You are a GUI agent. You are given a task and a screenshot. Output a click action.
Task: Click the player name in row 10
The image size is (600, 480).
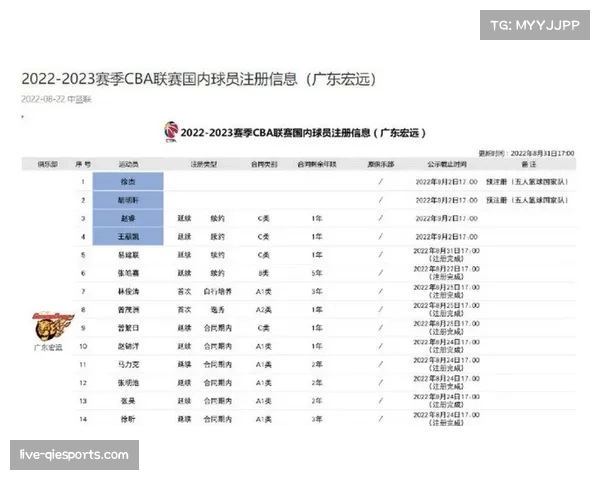coord(128,346)
